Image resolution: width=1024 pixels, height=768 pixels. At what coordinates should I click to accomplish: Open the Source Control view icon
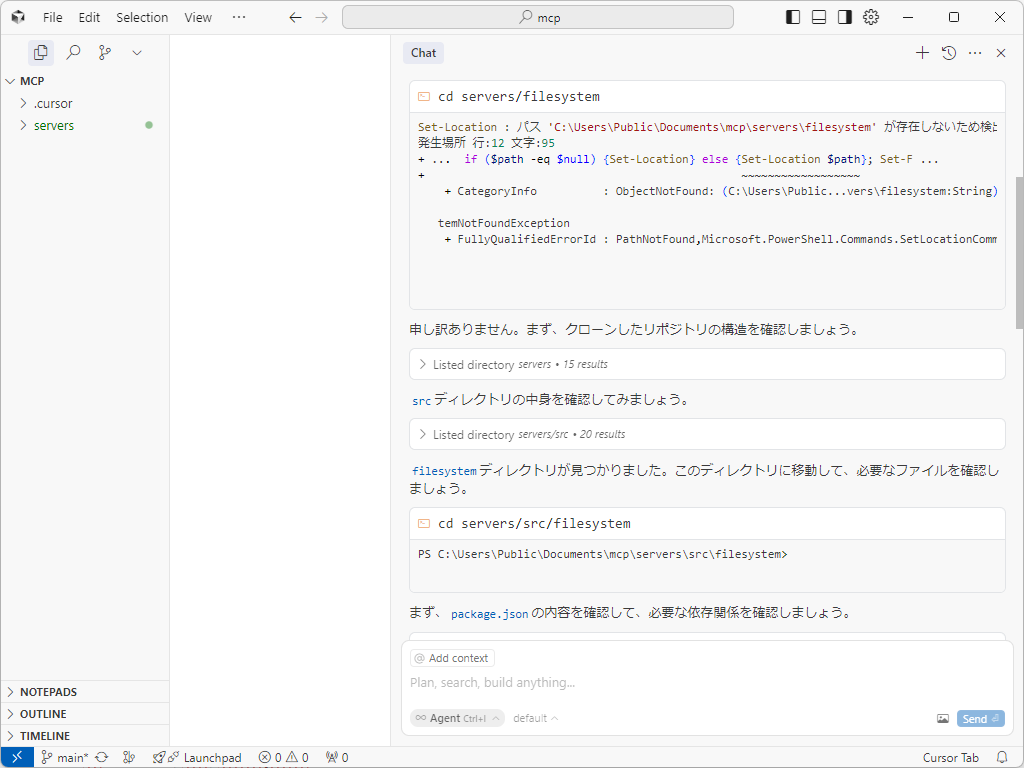pos(105,52)
